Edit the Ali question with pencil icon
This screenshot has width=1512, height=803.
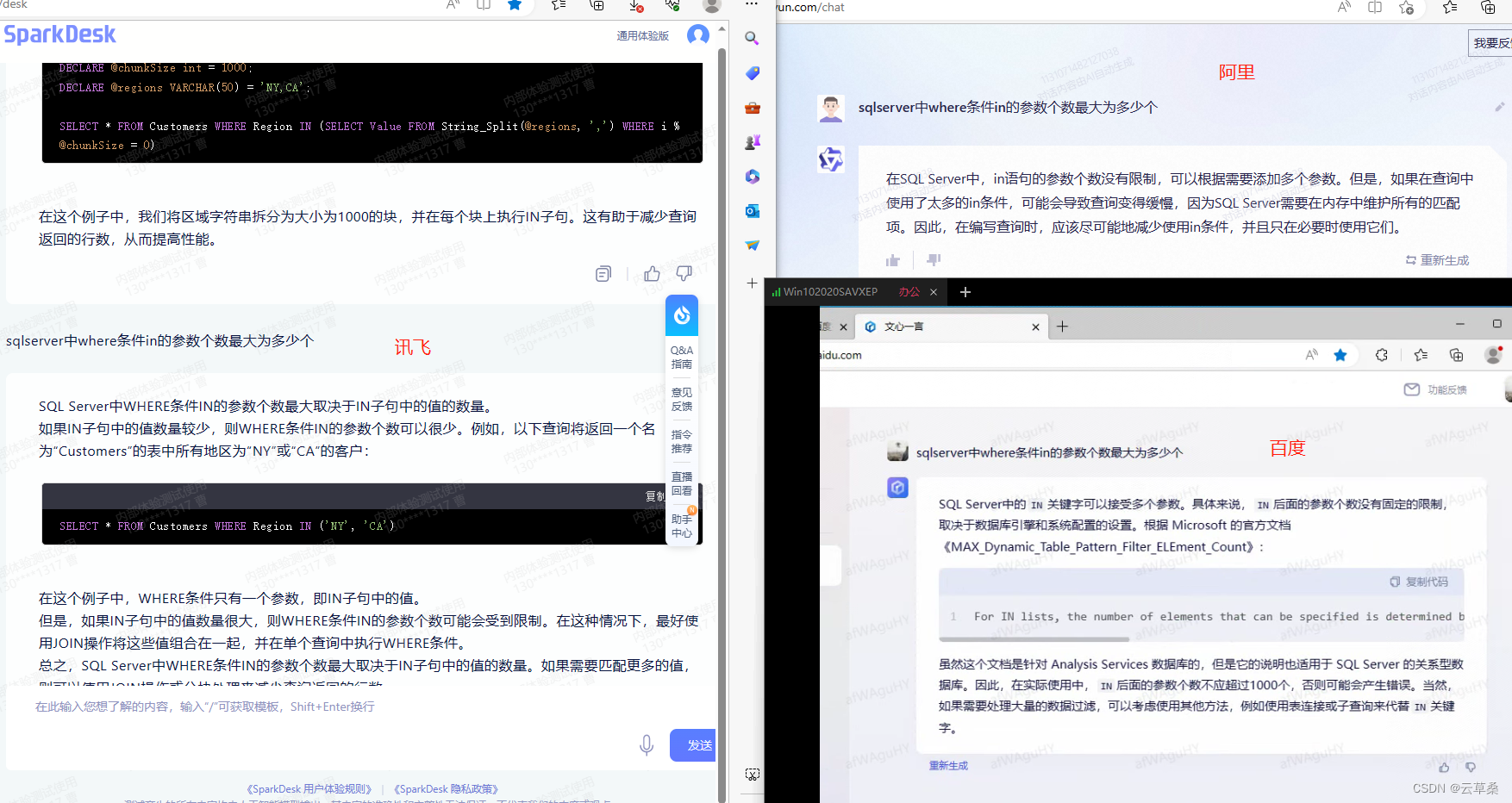[1500, 108]
